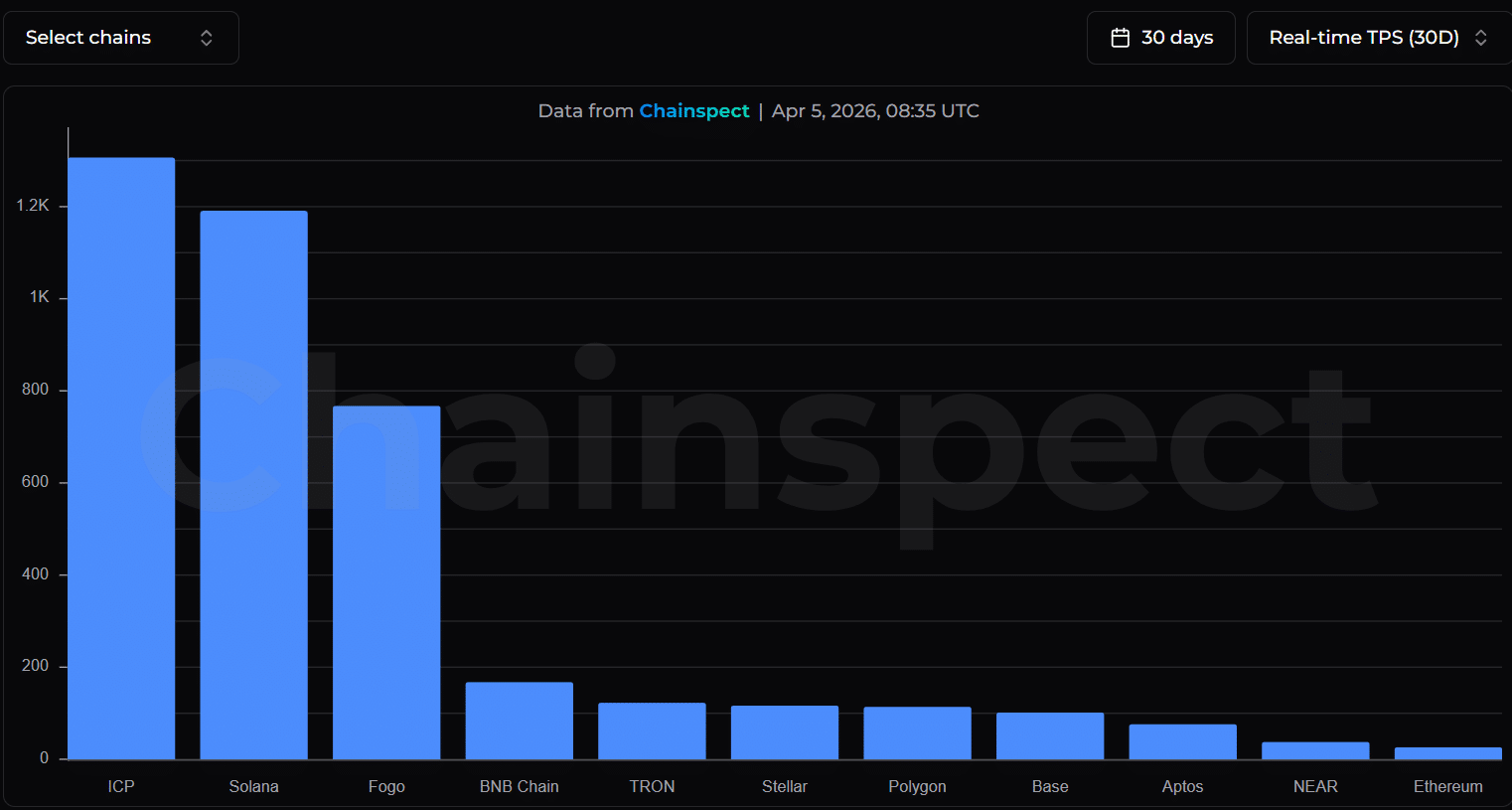Open the Chainspect source link
Screen dimensions: 1512x810
[693, 110]
